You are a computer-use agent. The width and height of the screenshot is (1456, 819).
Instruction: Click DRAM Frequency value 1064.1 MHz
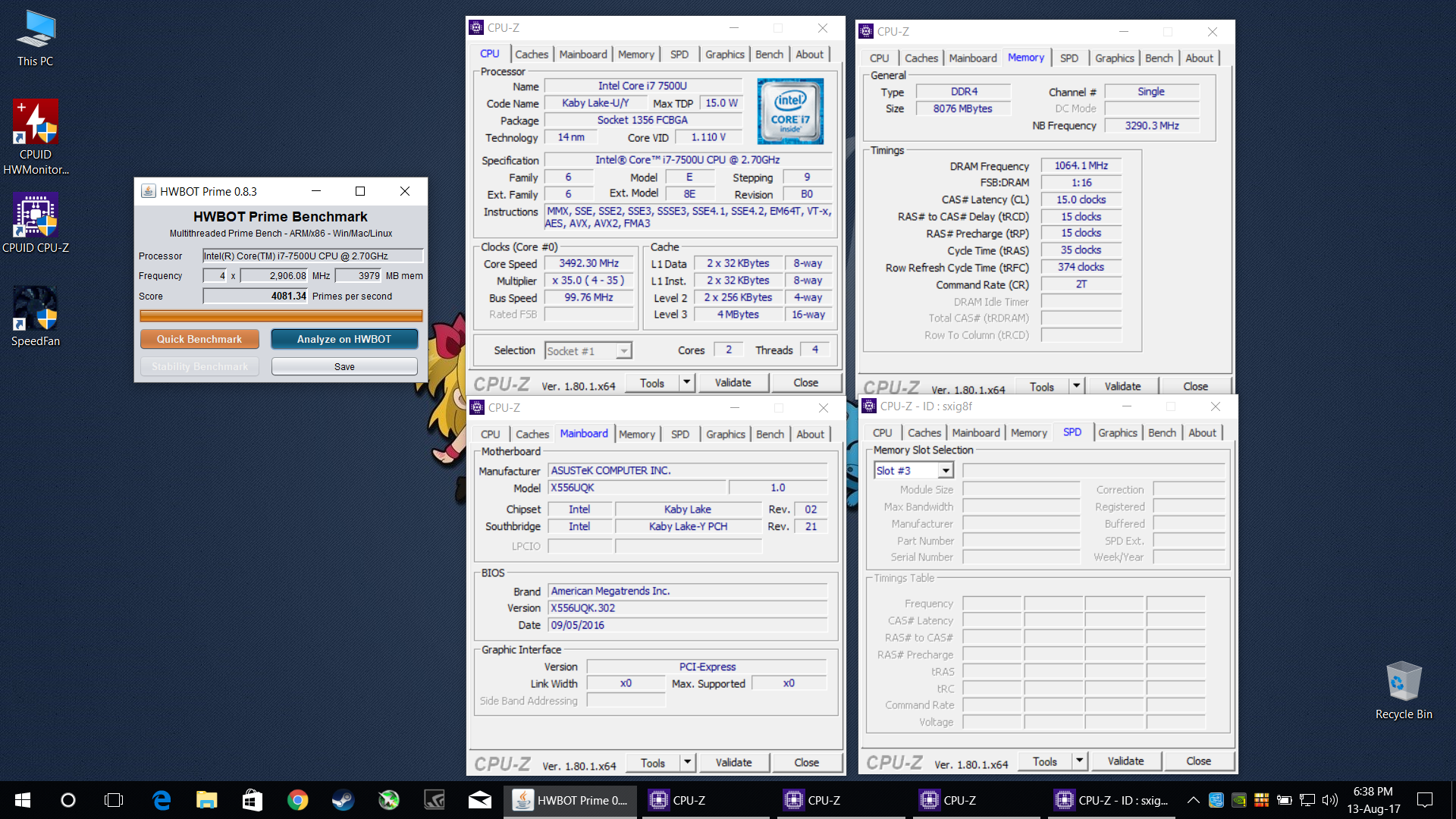pos(1081,165)
